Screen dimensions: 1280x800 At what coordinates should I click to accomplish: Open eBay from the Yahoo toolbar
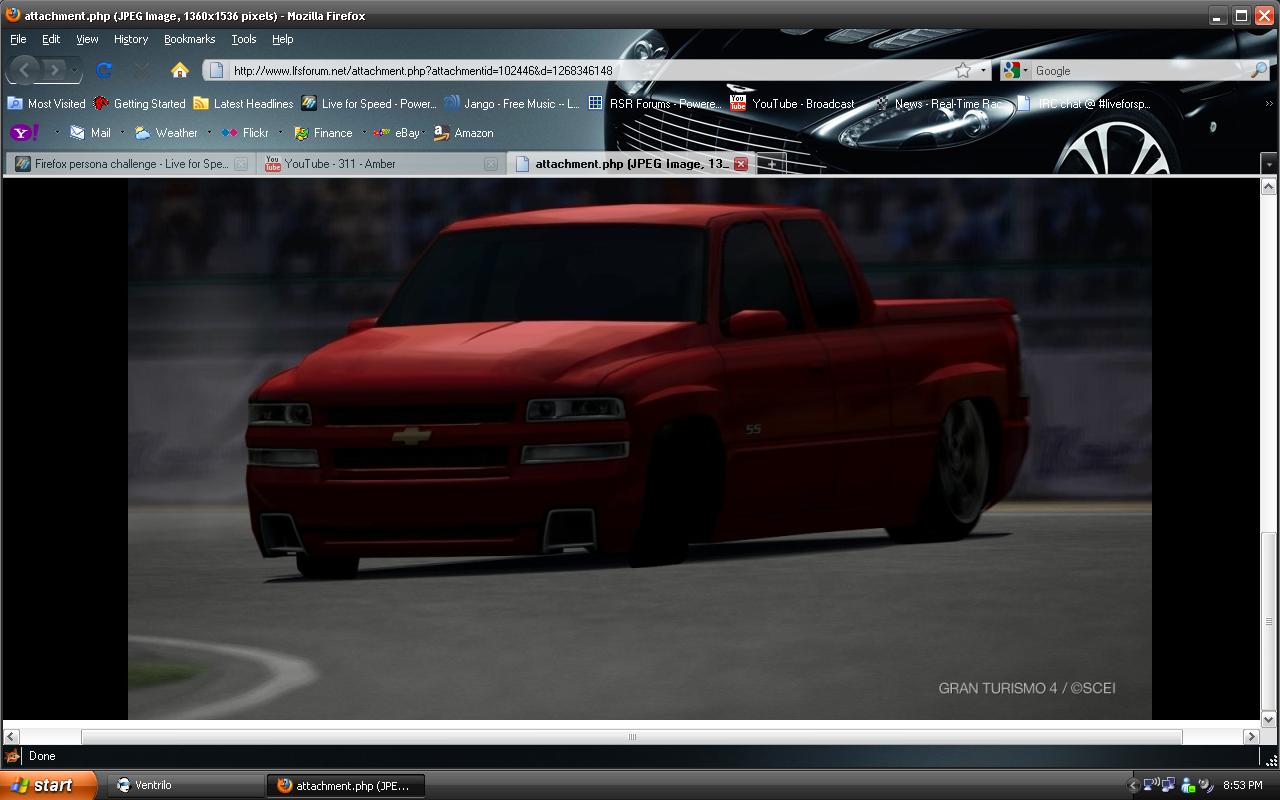click(396, 132)
